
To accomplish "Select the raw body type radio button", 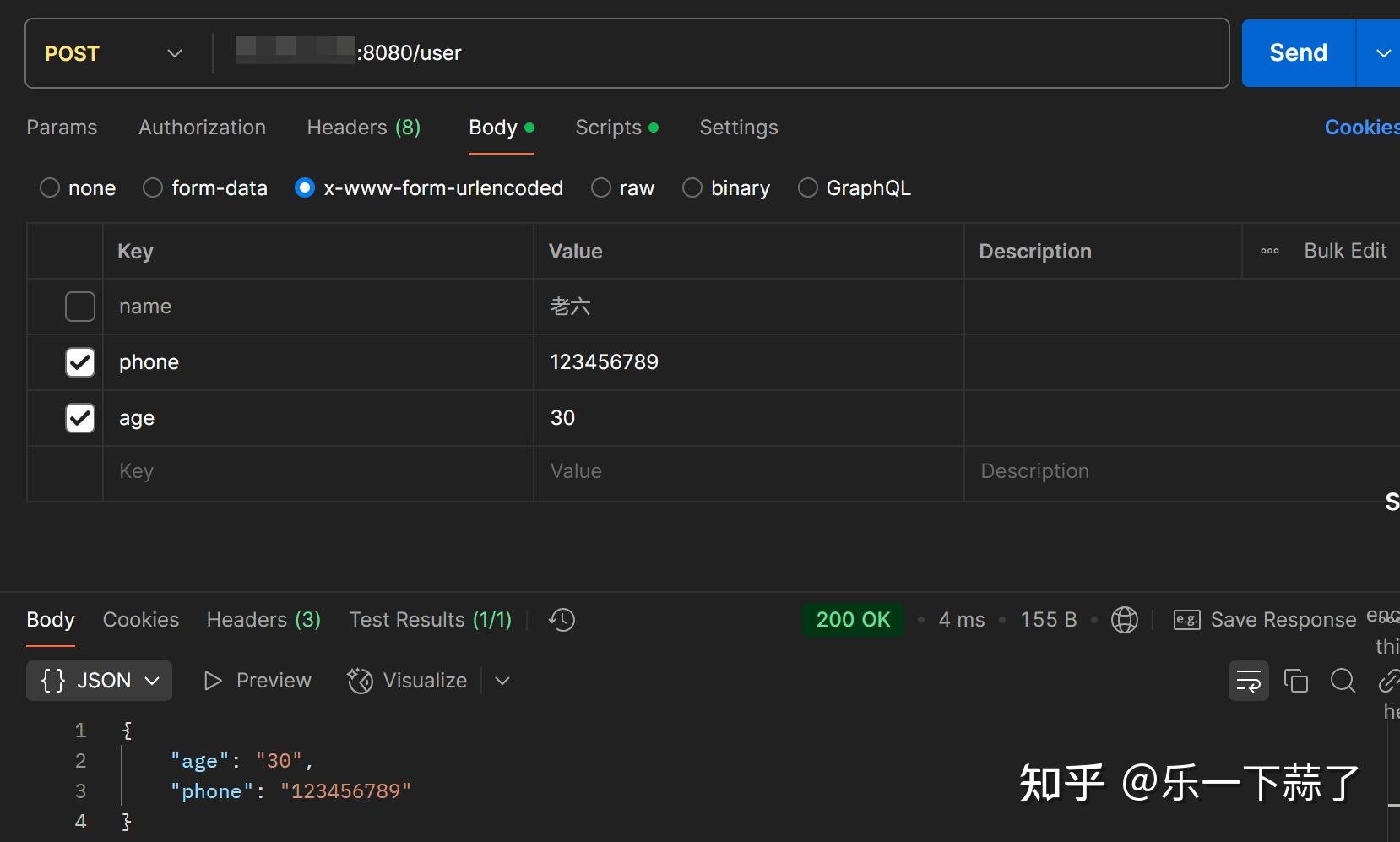I will [x=600, y=187].
